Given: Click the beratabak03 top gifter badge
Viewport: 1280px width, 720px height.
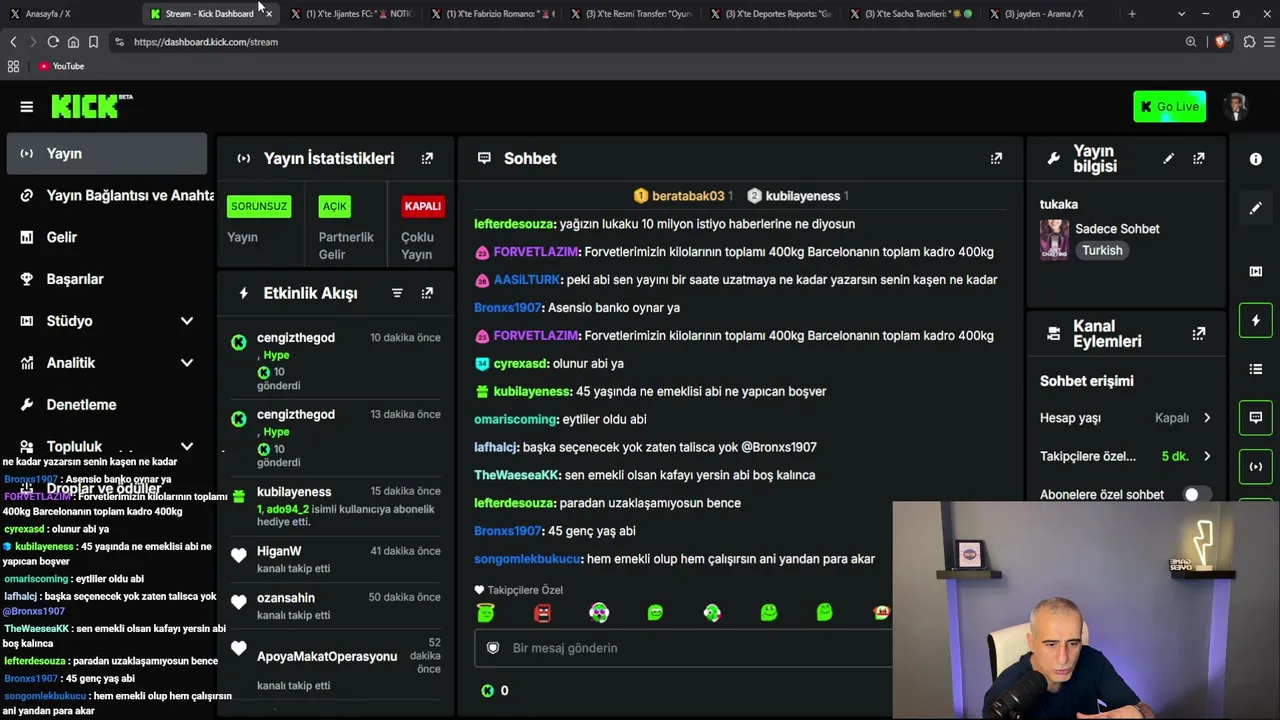Looking at the screenshot, I should click(x=683, y=196).
